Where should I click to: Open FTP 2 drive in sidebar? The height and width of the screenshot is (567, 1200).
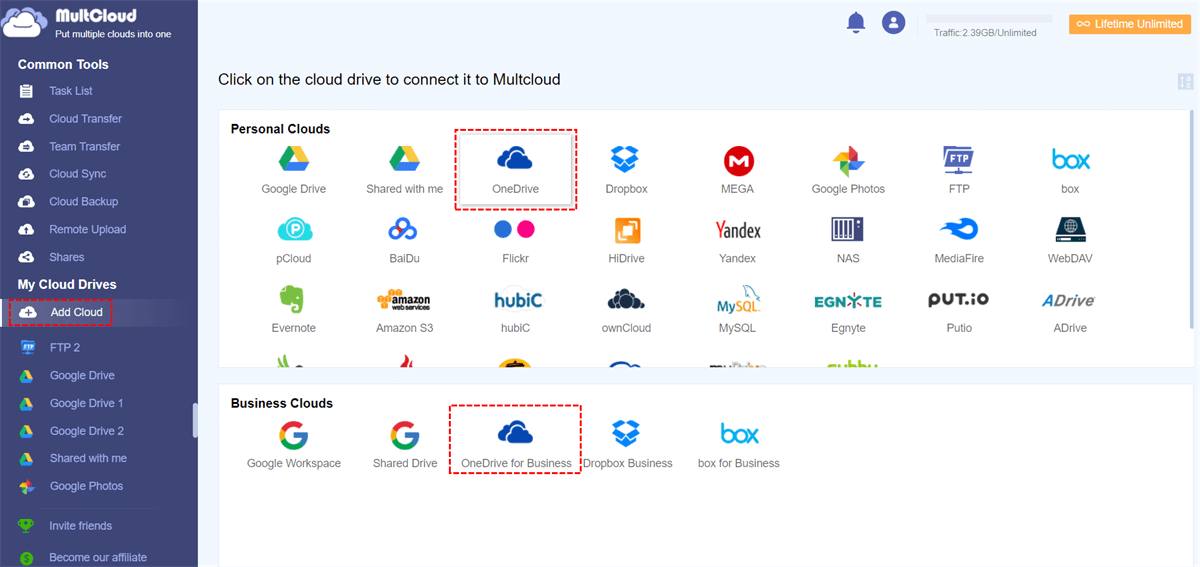pos(64,348)
